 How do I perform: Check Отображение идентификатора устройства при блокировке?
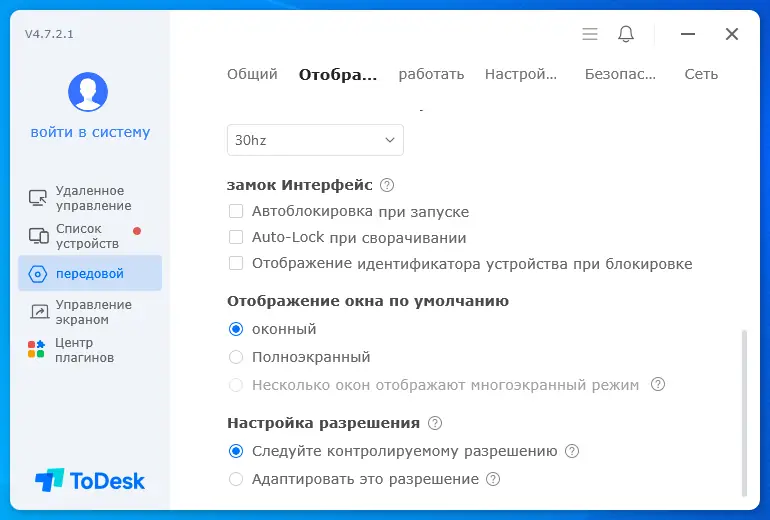click(x=236, y=263)
